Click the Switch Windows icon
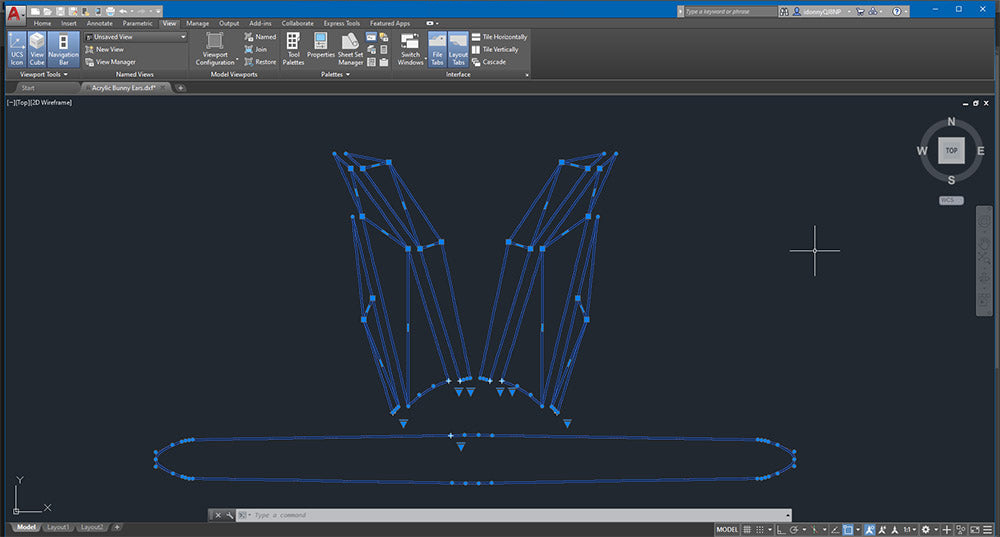 pyautogui.click(x=410, y=48)
